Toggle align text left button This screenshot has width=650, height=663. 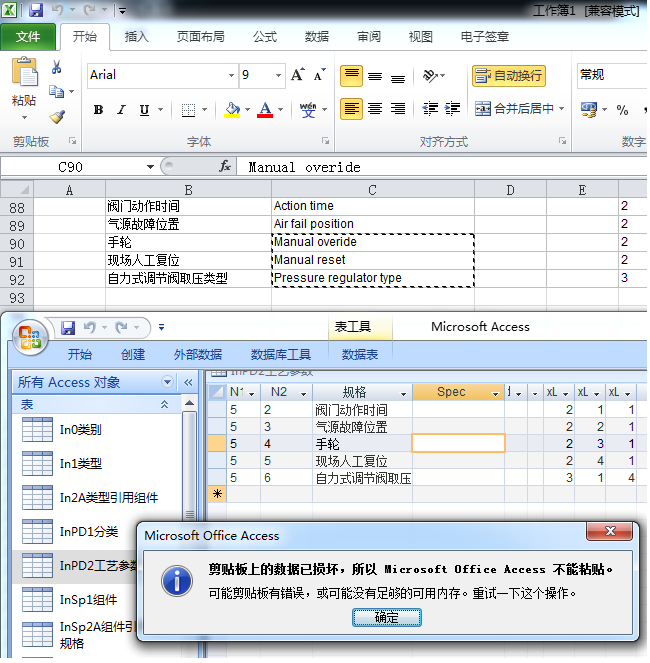[351, 109]
